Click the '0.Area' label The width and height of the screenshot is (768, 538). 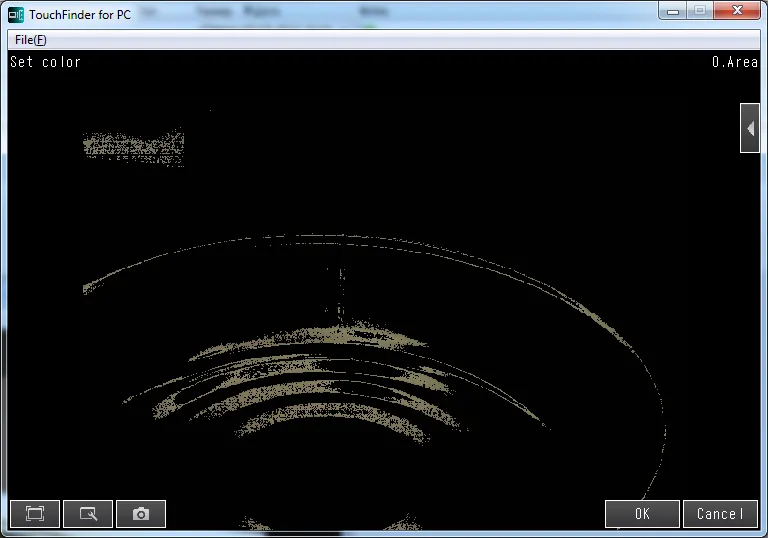tap(734, 62)
